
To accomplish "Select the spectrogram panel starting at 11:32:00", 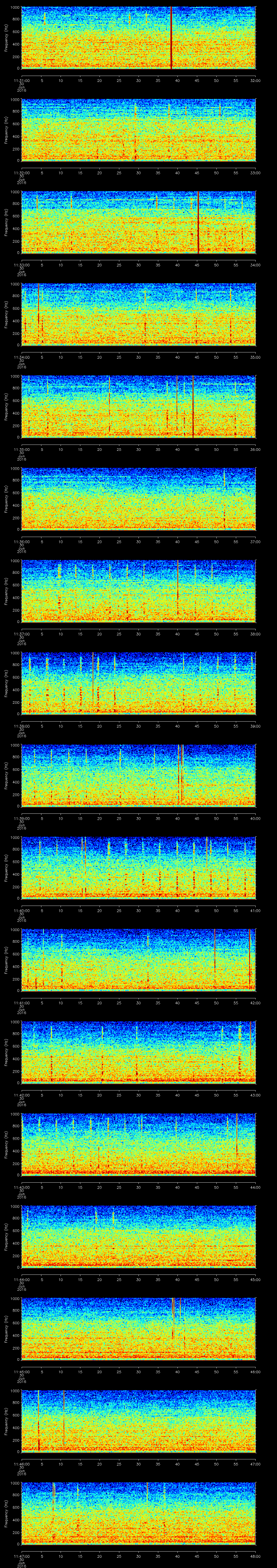I will 139,130.
